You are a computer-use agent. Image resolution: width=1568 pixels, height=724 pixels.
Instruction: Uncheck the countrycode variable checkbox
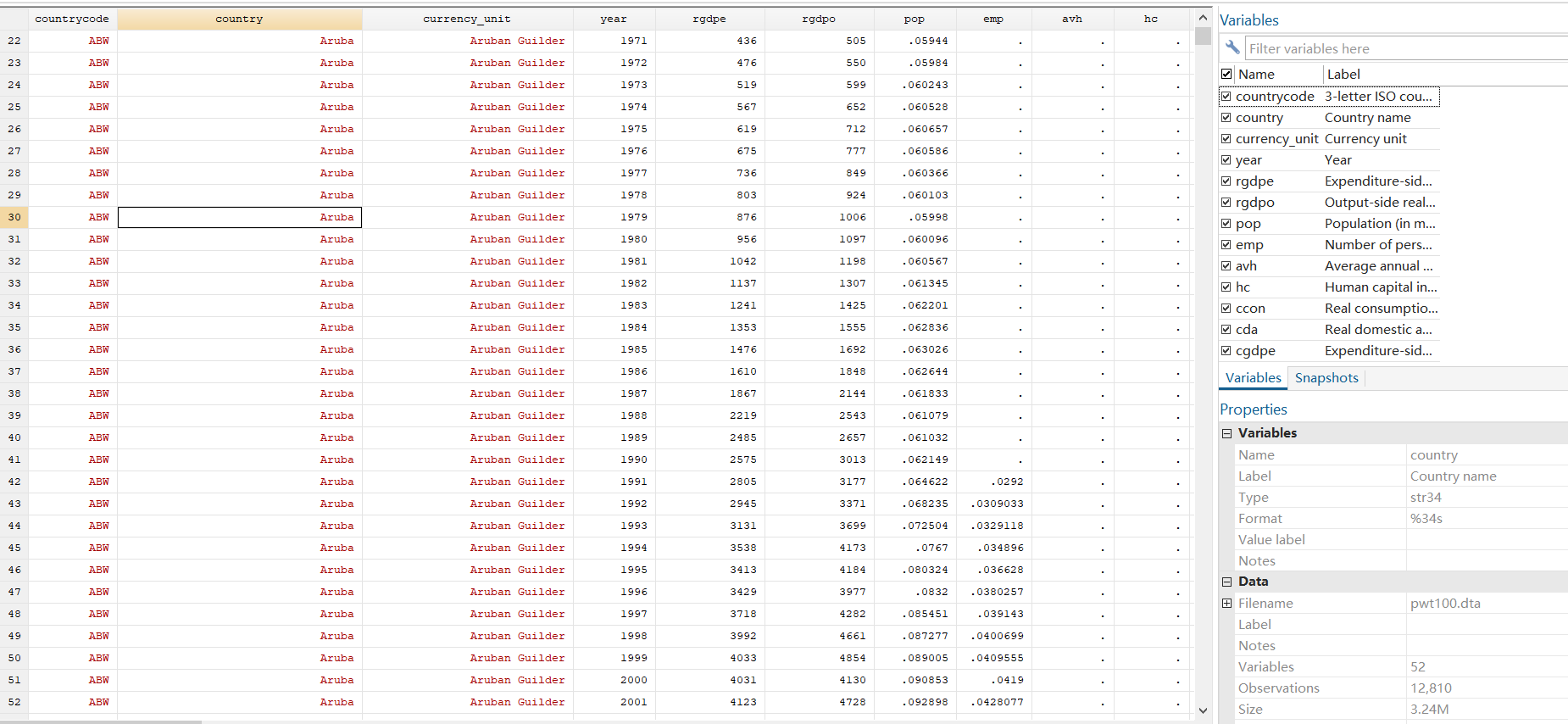tap(1226, 96)
